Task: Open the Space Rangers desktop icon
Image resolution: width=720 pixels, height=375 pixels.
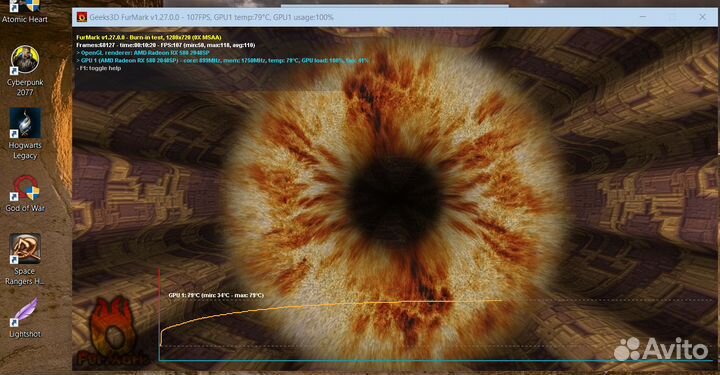Action: pyautogui.click(x=25, y=259)
